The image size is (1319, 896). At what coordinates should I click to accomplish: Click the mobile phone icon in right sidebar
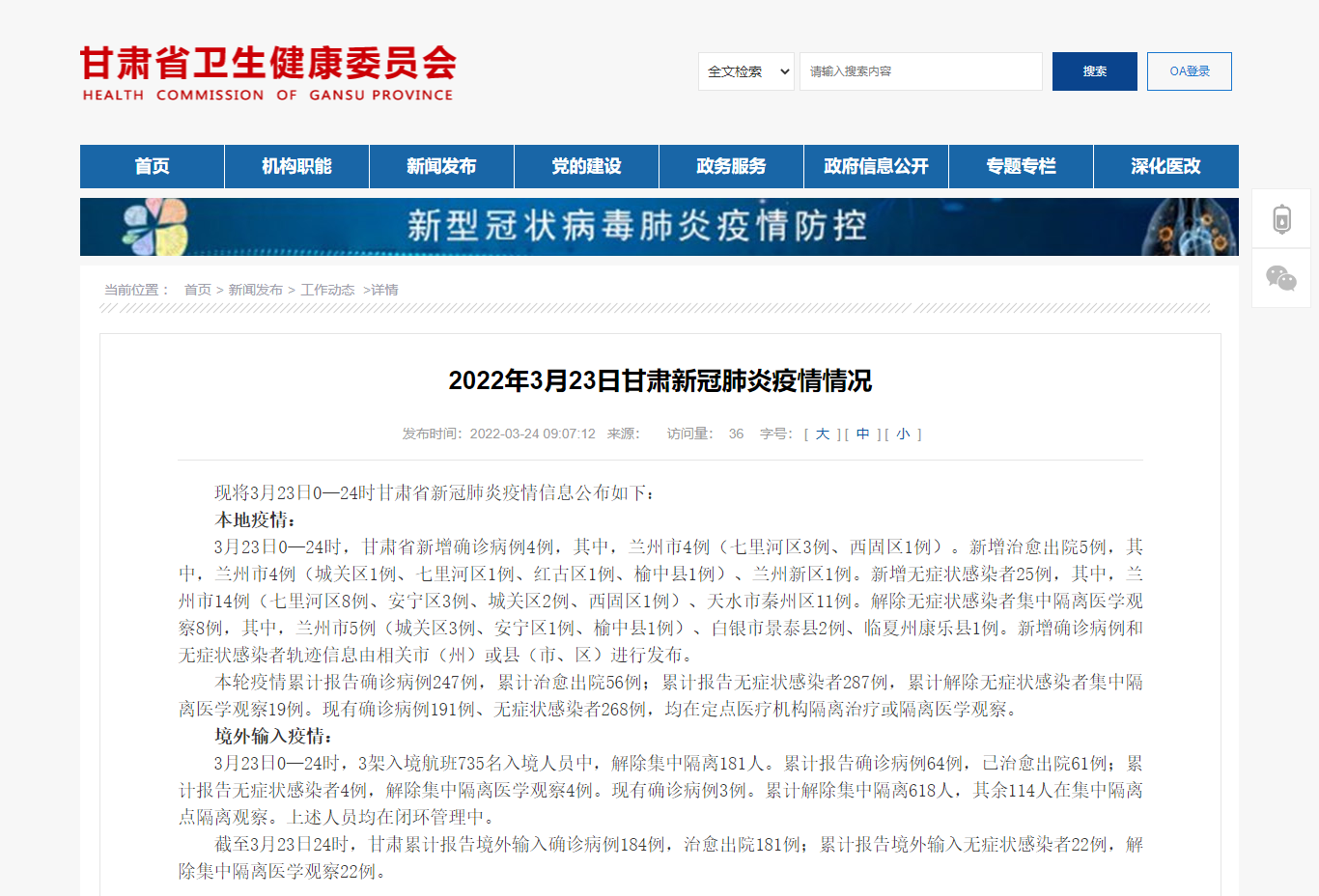pos(1281,219)
